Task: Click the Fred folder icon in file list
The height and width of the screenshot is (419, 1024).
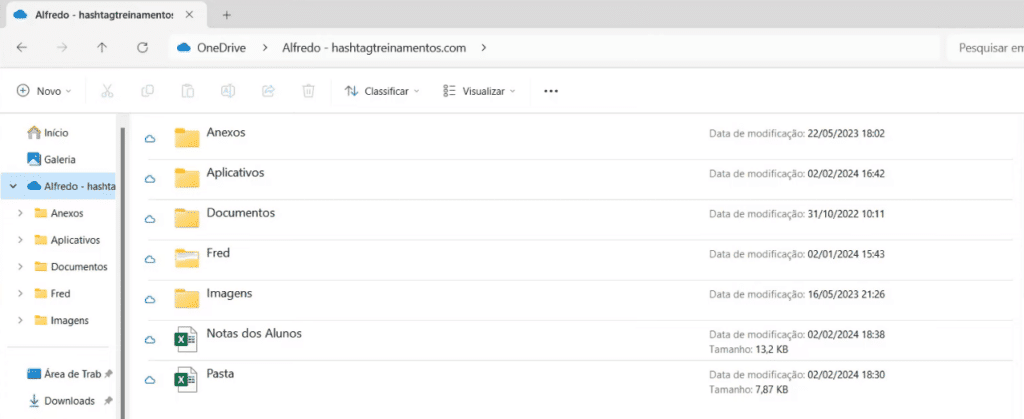Action: coord(187,258)
